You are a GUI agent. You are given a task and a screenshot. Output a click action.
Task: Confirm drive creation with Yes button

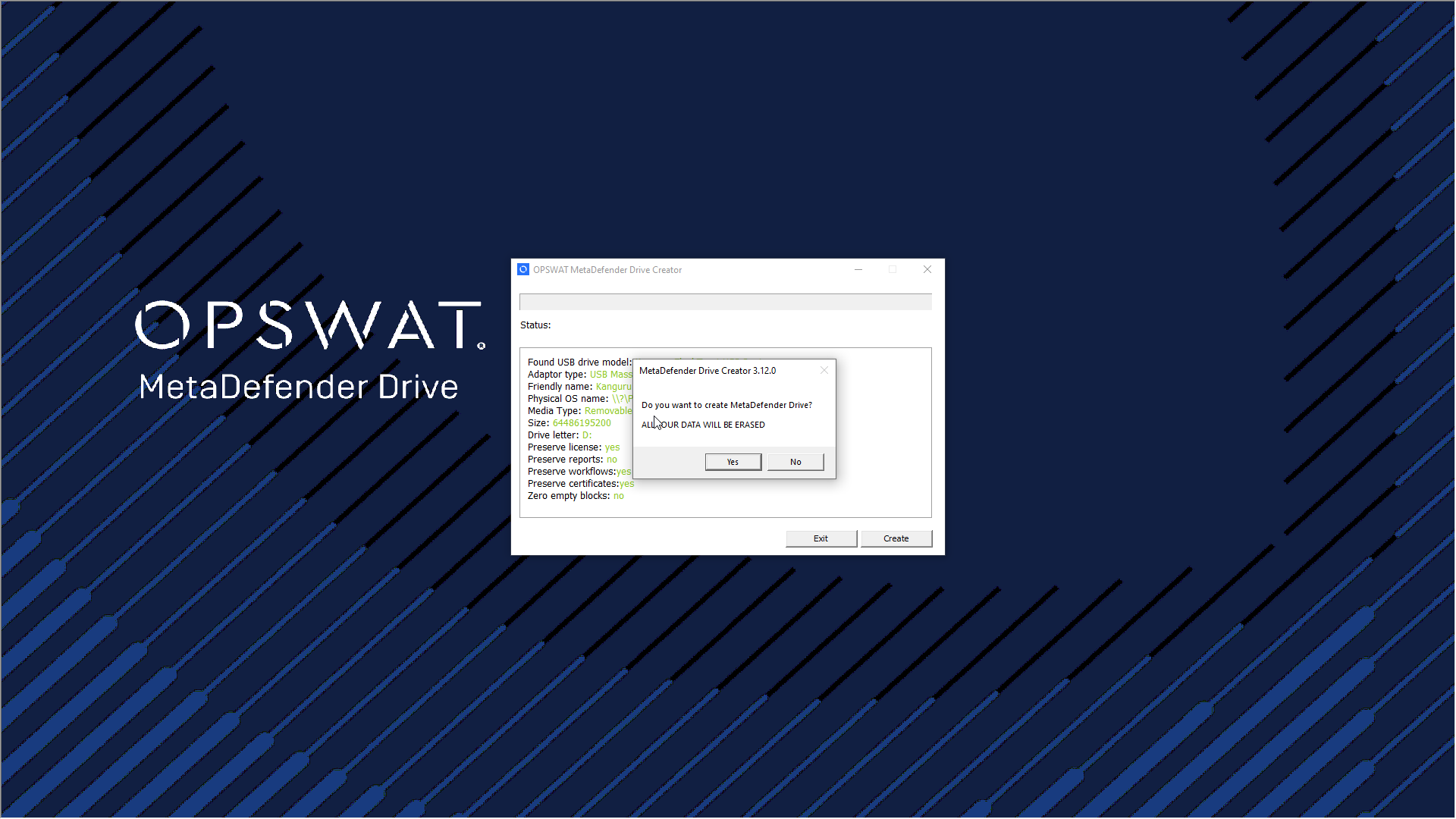733,462
